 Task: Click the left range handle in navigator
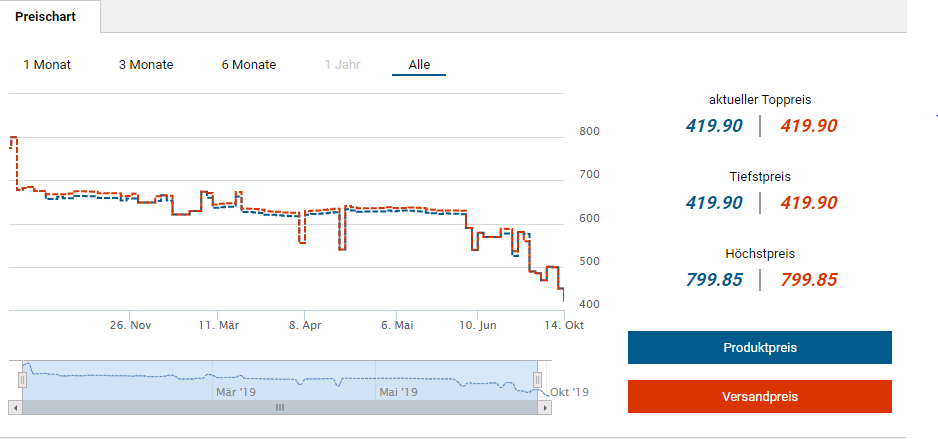(22, 380)
